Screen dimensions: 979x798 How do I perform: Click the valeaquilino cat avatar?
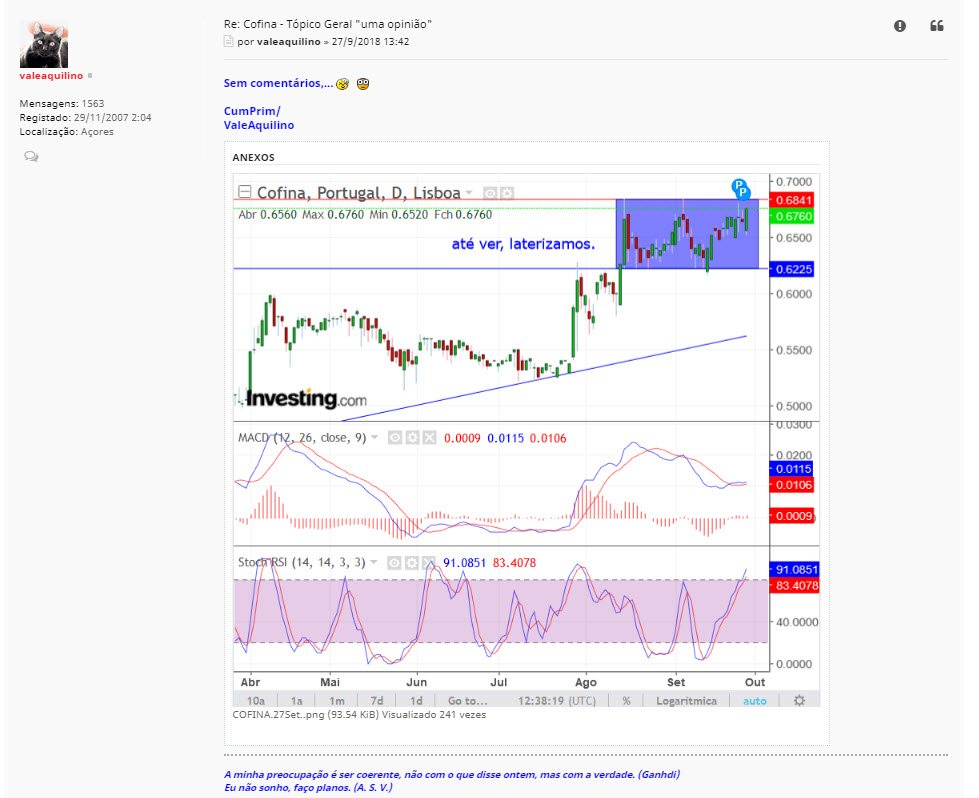(44, 44)
